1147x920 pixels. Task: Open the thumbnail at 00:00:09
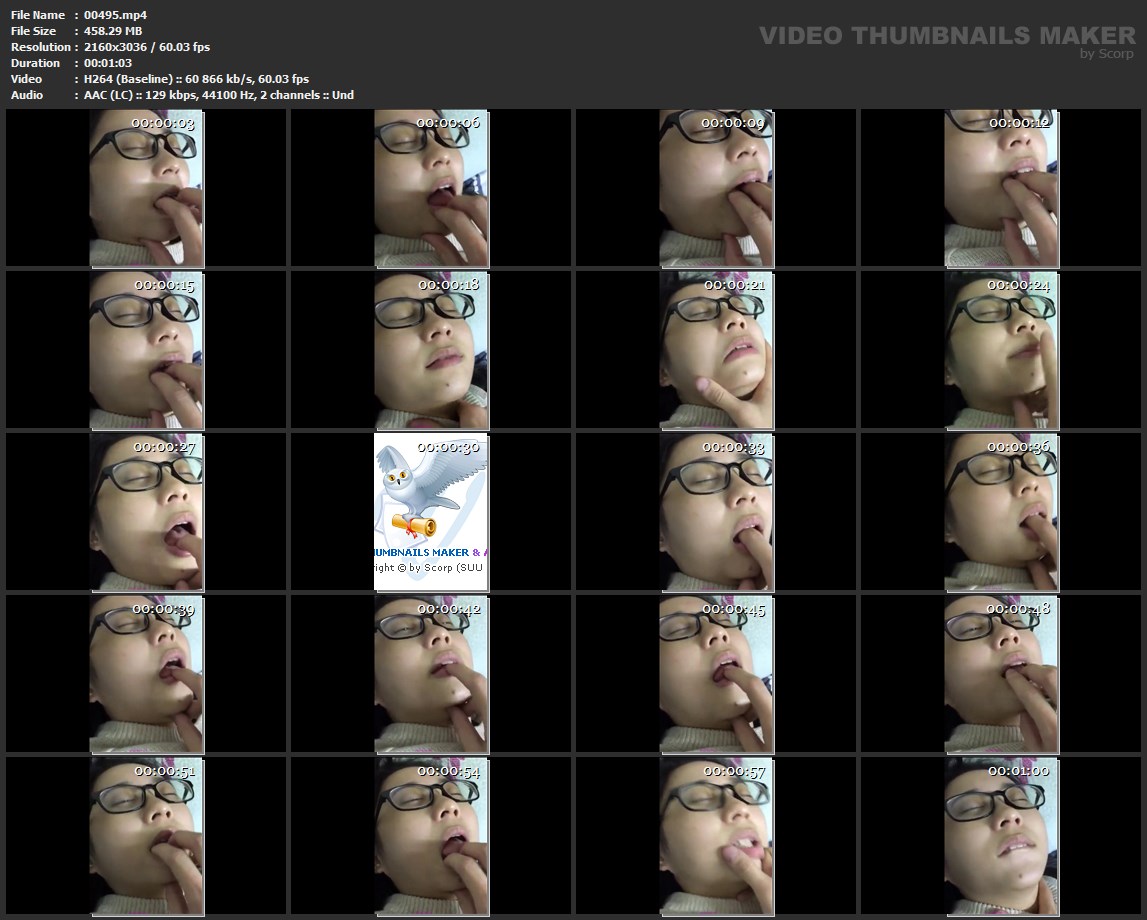coord(716,188)
